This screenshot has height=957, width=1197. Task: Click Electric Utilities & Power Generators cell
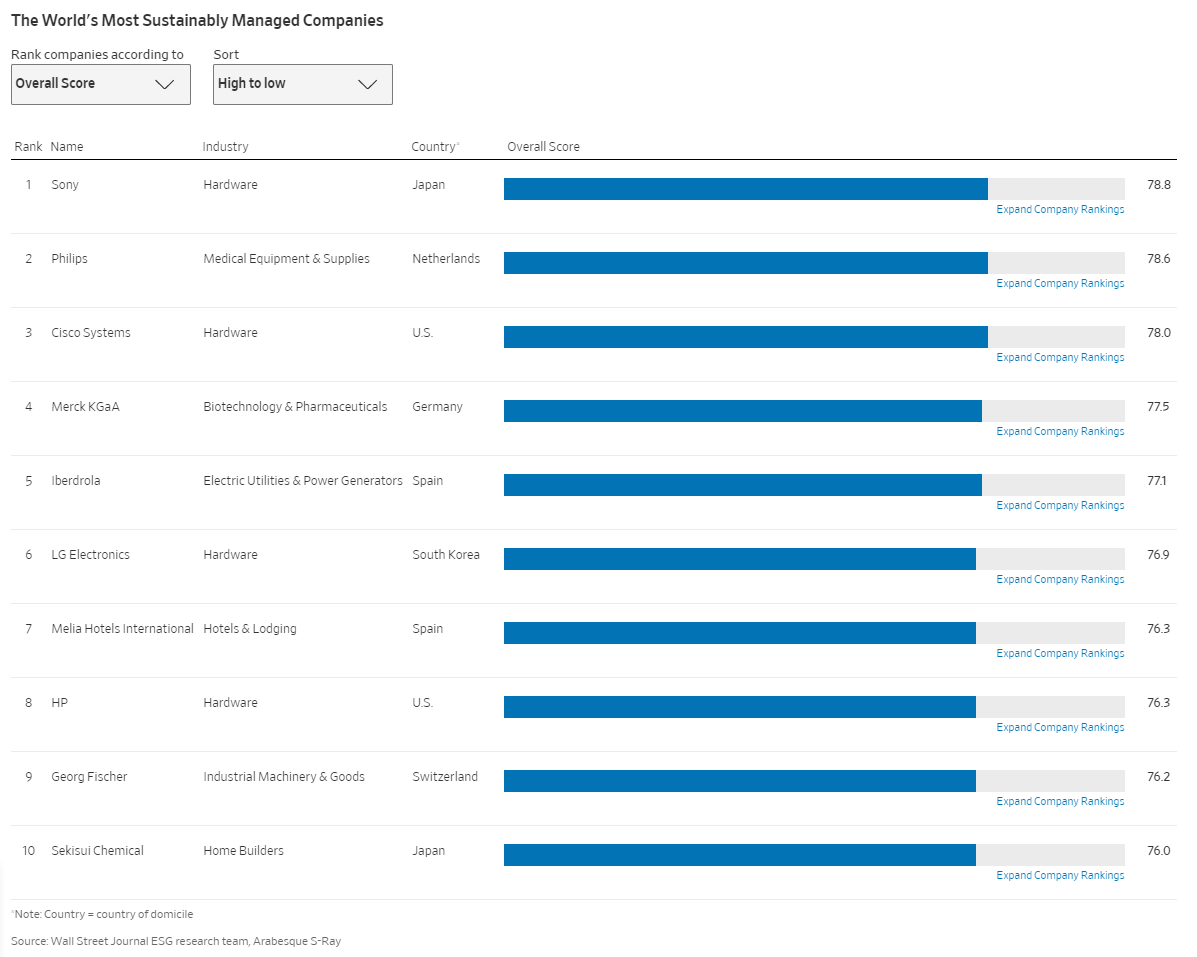point(303,481)
